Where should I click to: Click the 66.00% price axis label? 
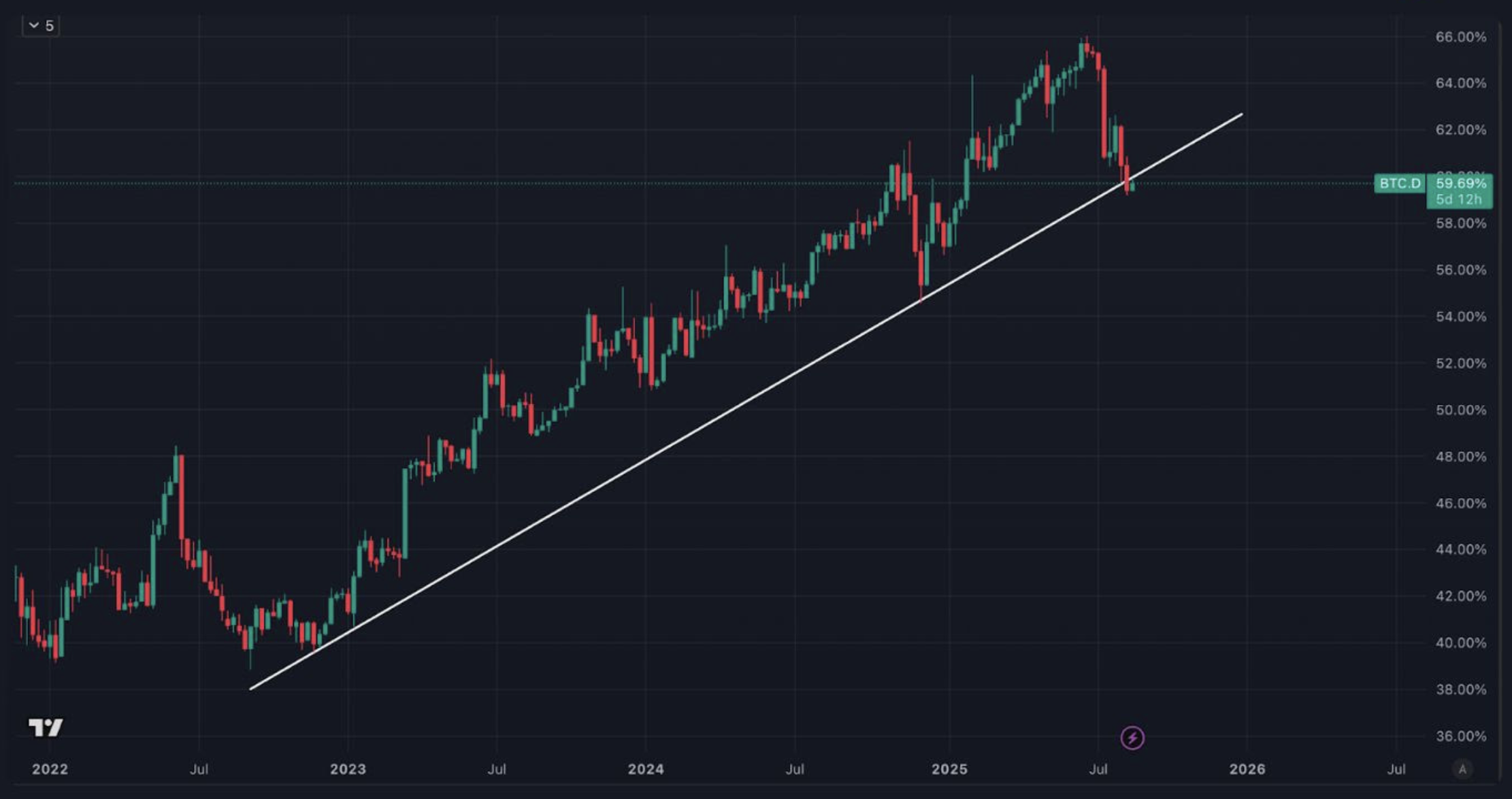coord(1461,37)
